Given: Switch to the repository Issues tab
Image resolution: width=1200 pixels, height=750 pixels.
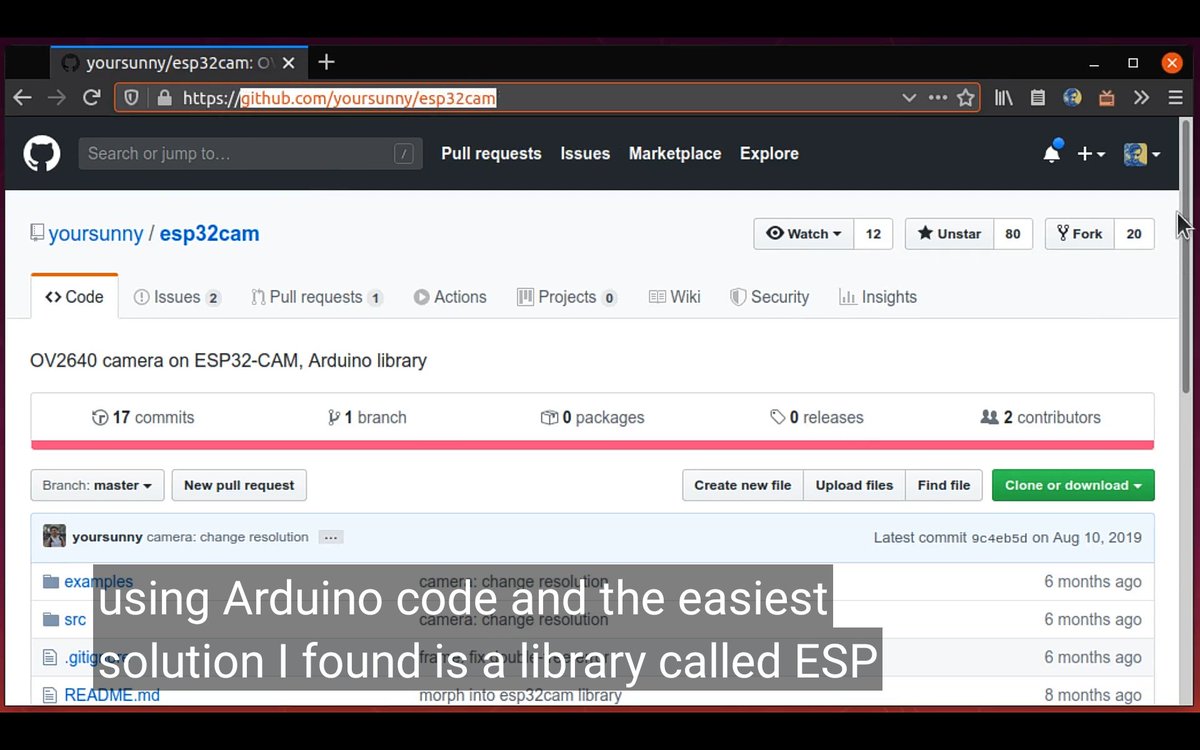Looking at the screenshot, I should 177,297.
